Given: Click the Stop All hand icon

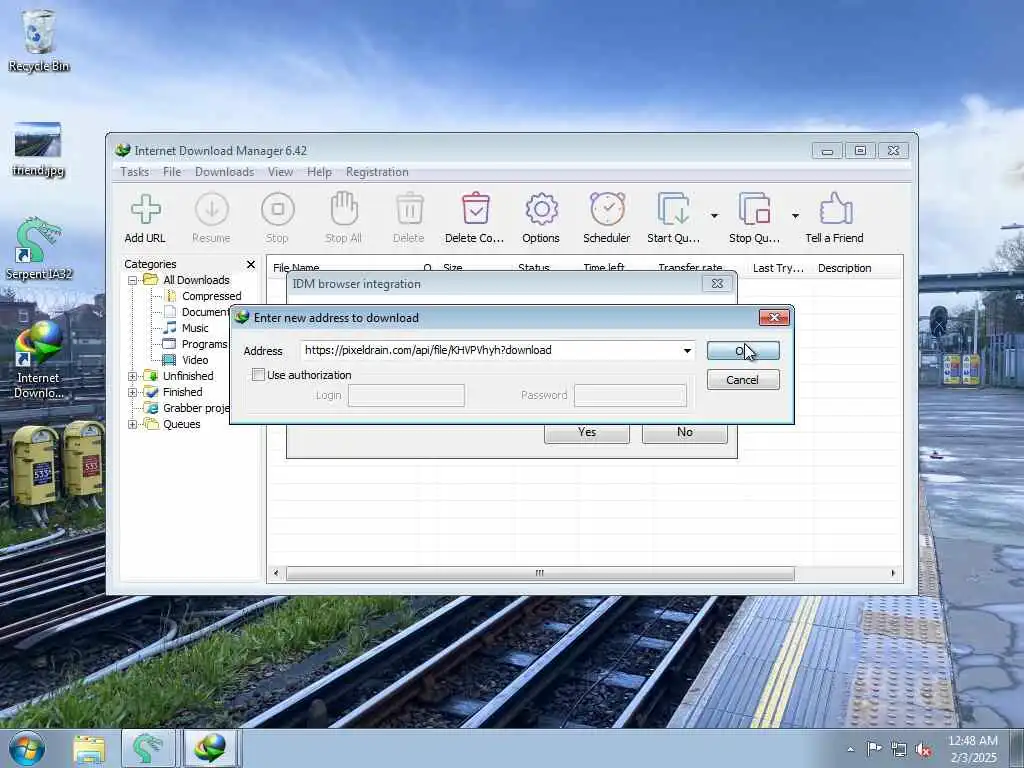Looking at the screenshot, I should tap(344, 210).
